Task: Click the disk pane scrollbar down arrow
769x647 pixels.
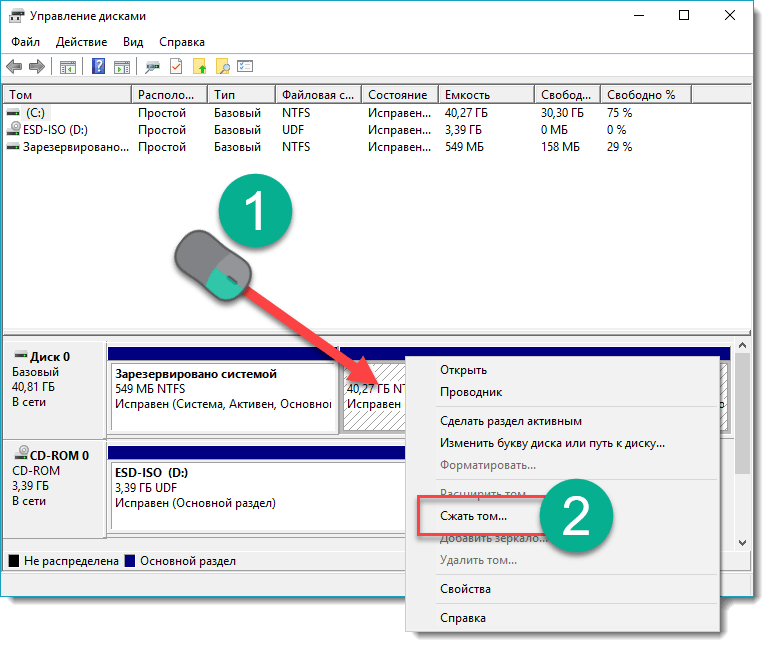Action: [743, 543]
